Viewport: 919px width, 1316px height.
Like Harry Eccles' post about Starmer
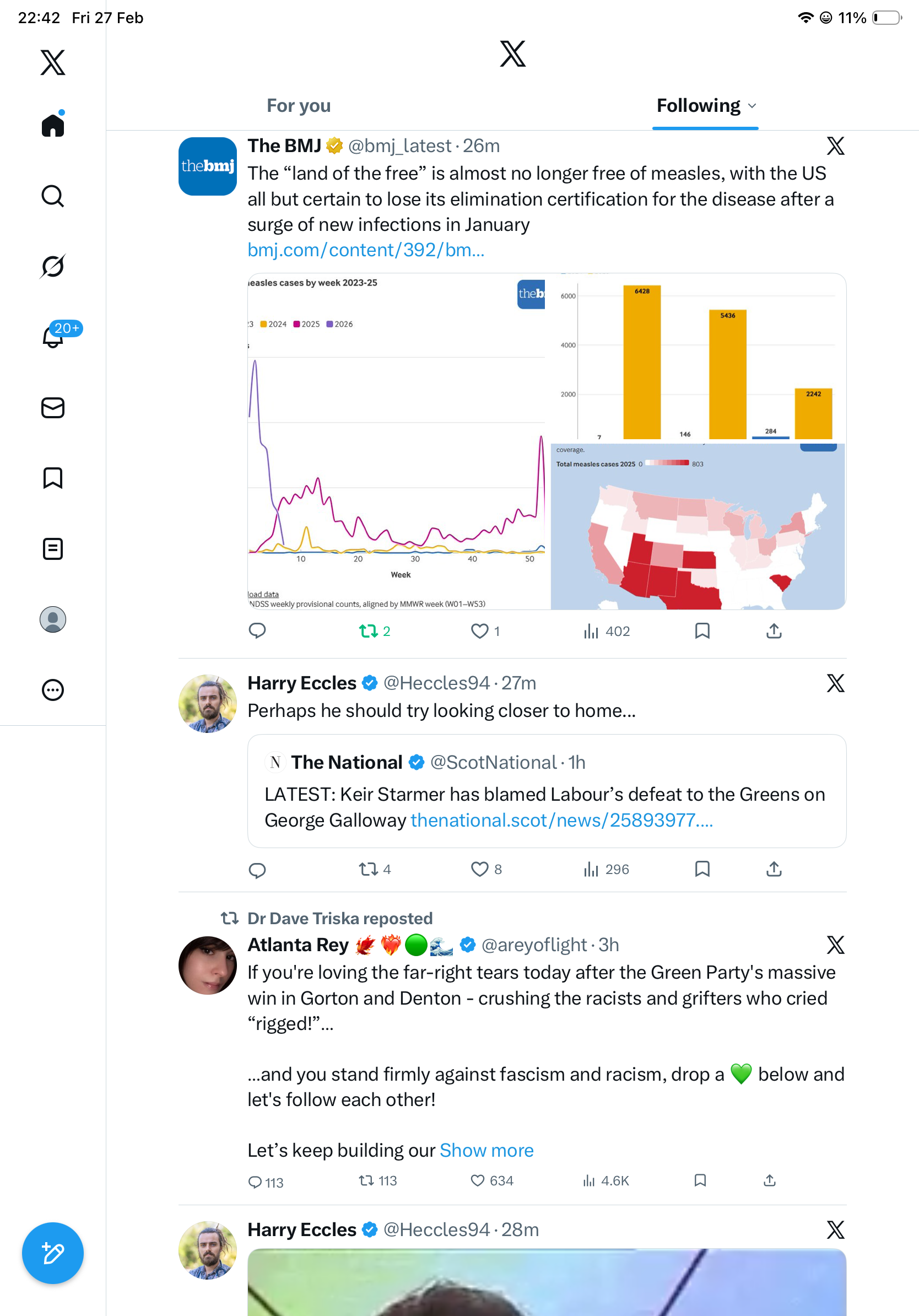[x=479, y=869]
